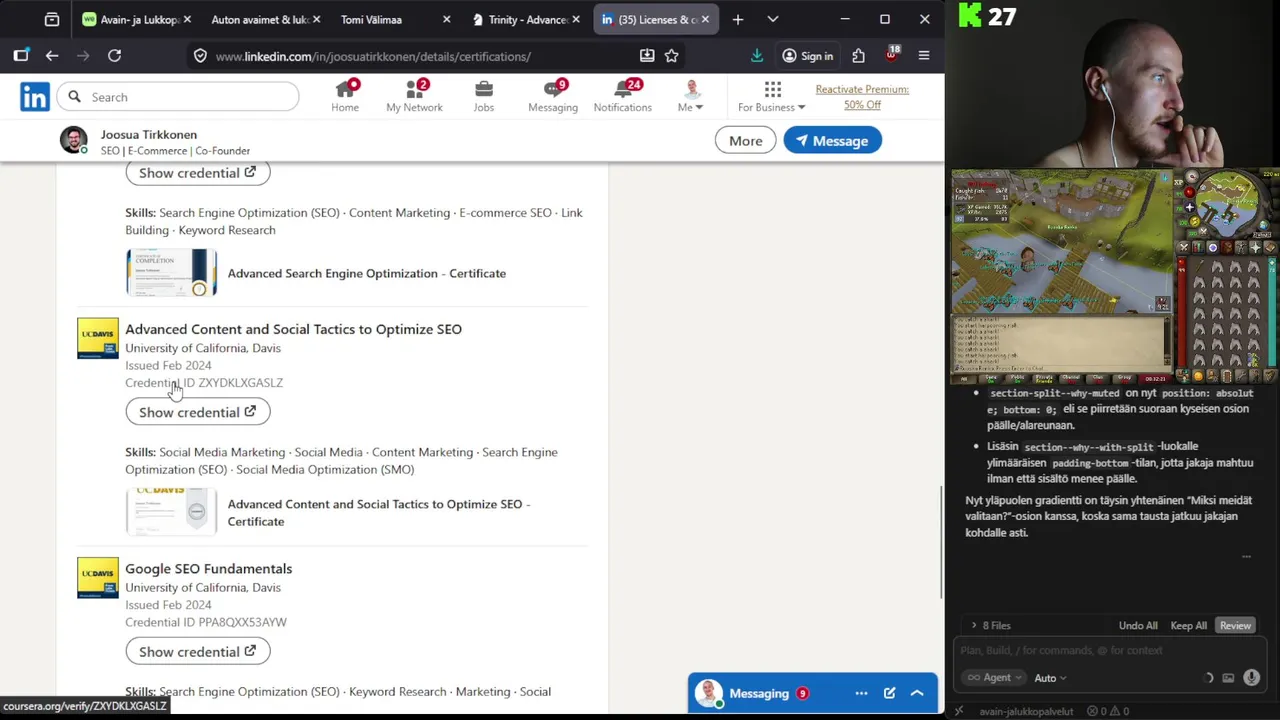
Task: Open the Me profile dropdown
Action: pyautogui.click(x=691, y=97)
